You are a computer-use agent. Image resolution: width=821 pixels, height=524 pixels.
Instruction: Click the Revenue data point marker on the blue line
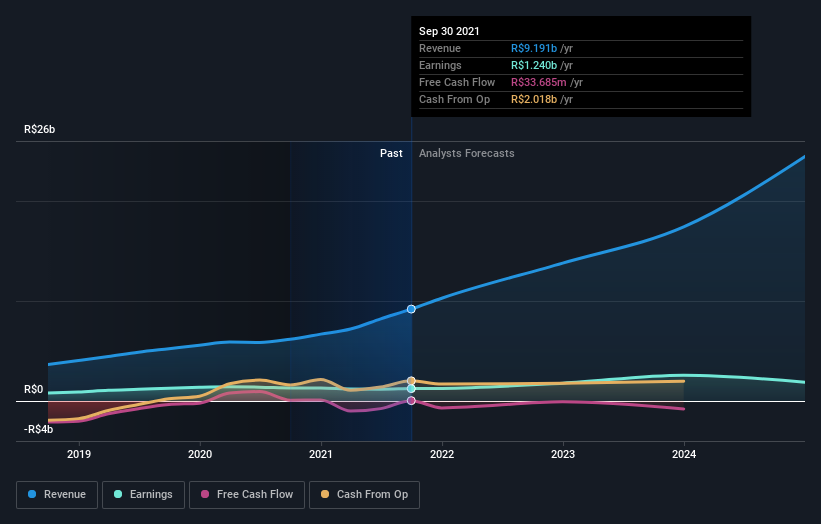tap(411, 309)
